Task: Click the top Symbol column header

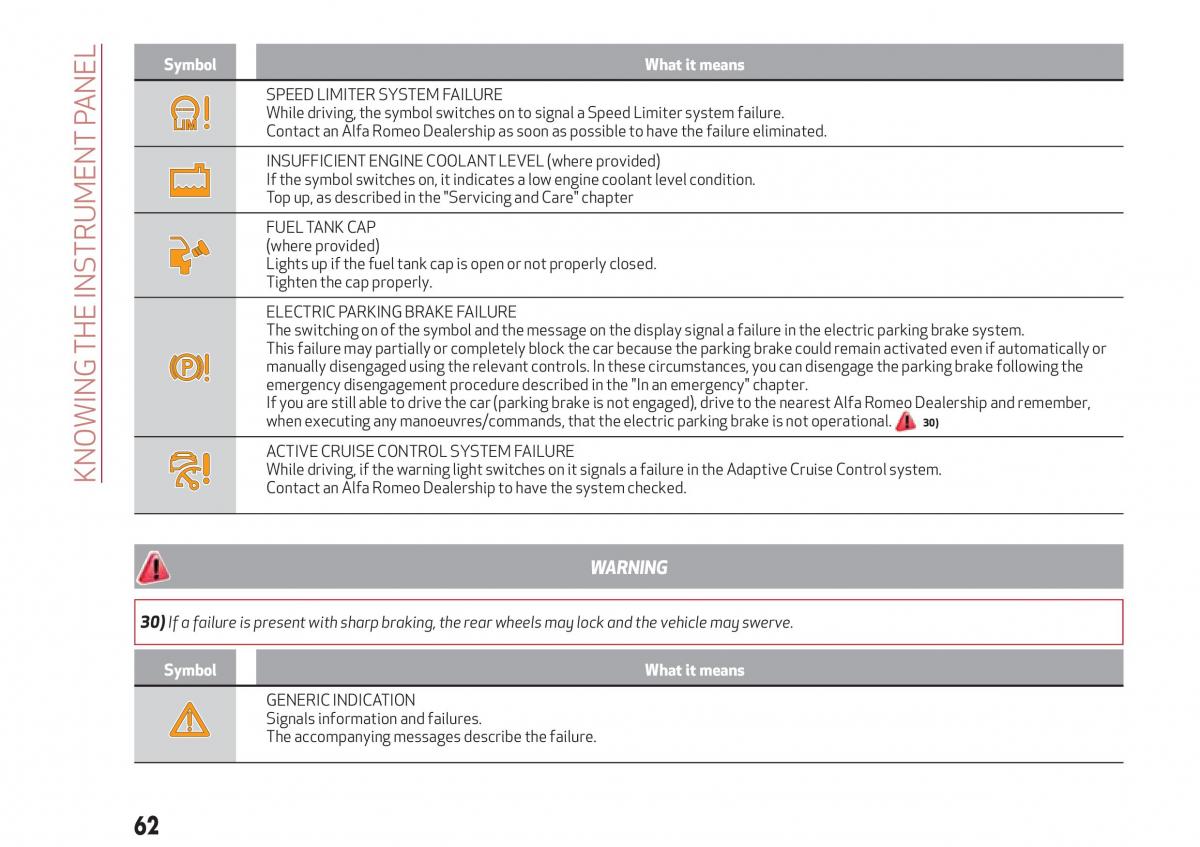Action: tap(190, 64)
